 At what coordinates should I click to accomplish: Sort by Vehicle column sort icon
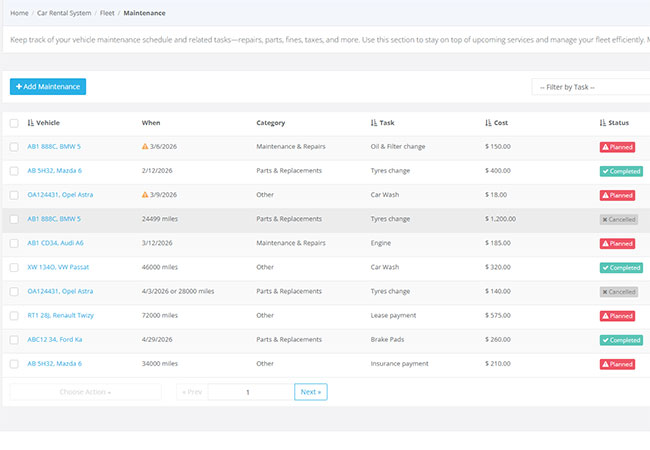point(30,123)
